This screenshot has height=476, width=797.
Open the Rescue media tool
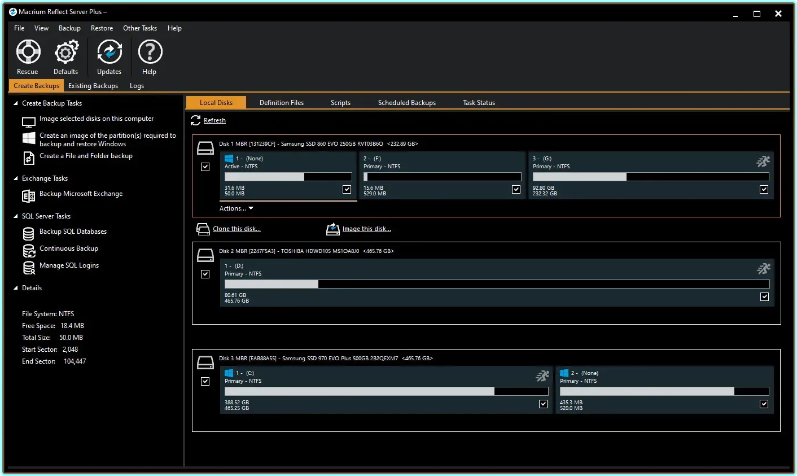[x=28, y=52]
